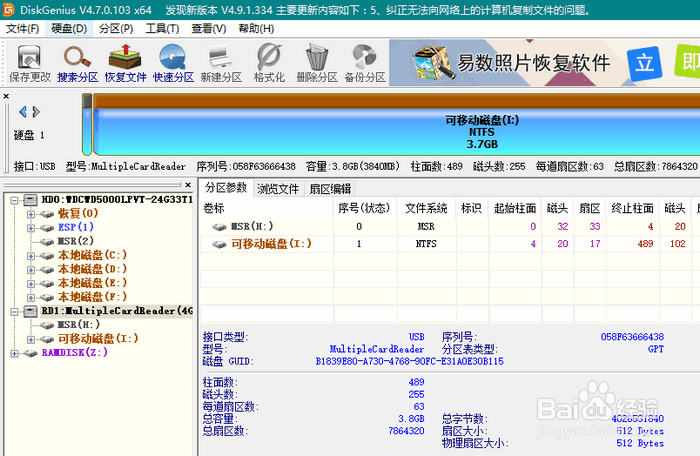Image resolution: width=700 pixels, height=456 pixels.
Task: Expand the 本地磁盘(E:) tree node
Action: [30, 284]
